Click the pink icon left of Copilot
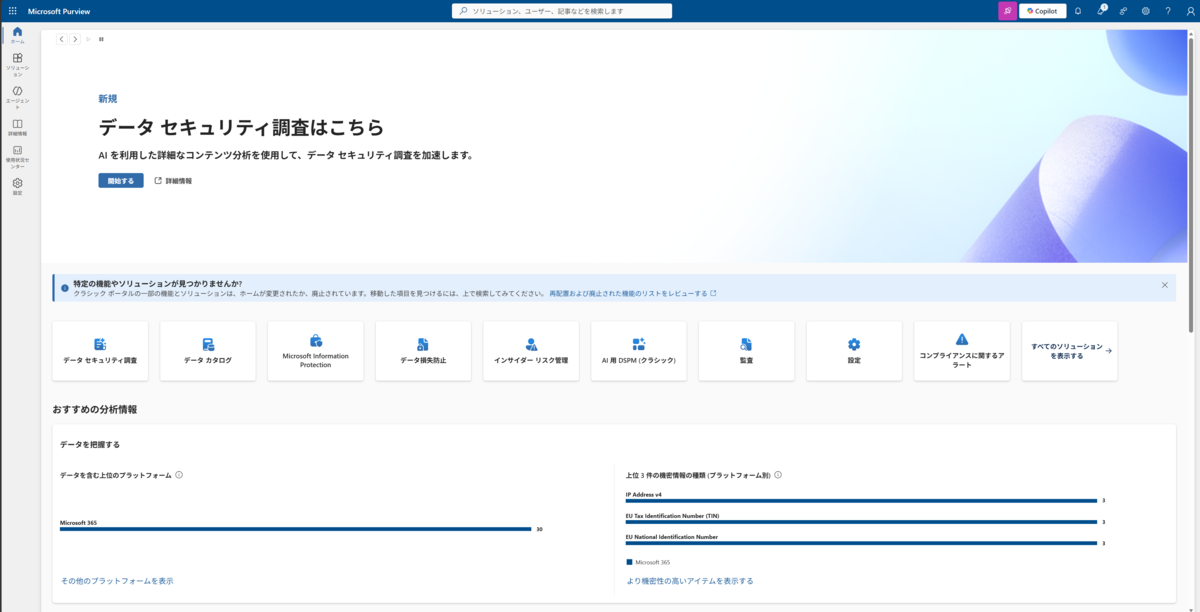Viewport: 1200px width, 612px height. click(1007, 11)
